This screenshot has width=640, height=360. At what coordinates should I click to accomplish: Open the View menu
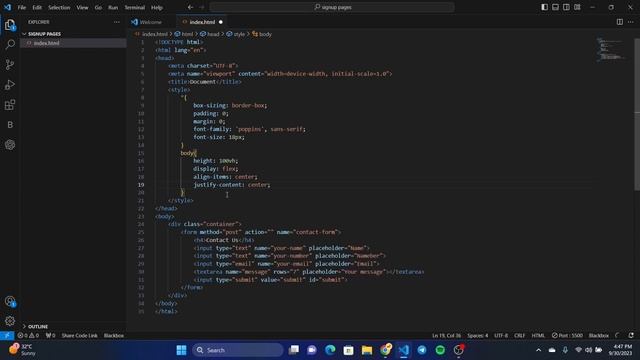(82, 7)
